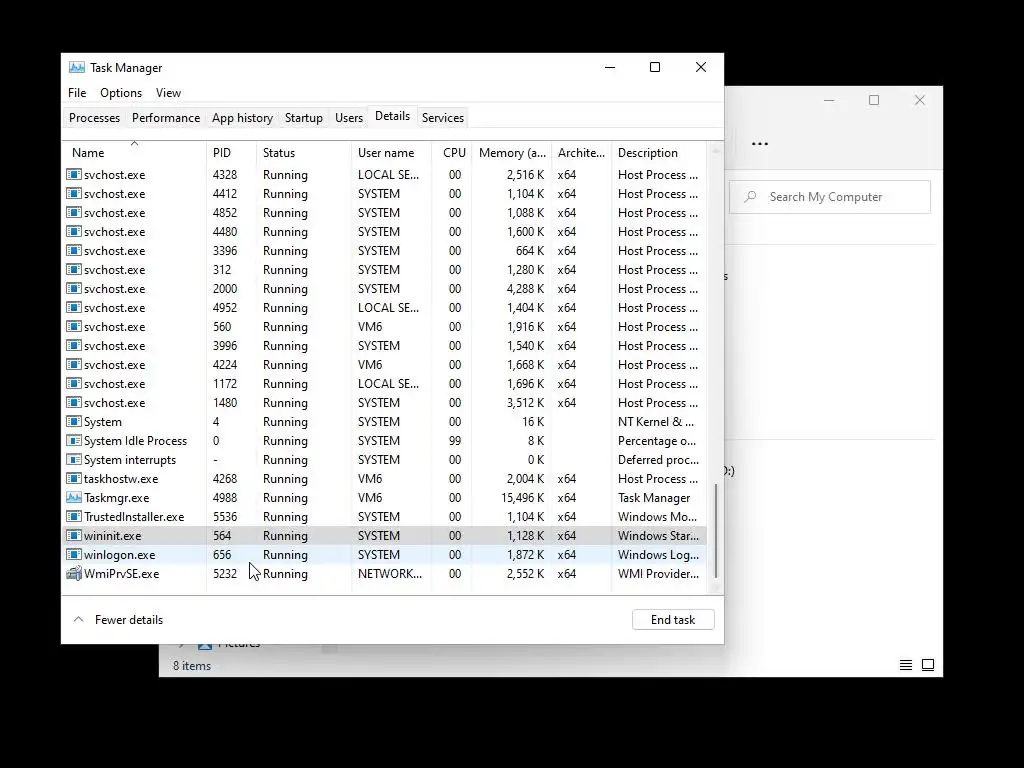
Task: Switch Explorer to details view icon
Action: pyautogui.click(x=906, y=665)
